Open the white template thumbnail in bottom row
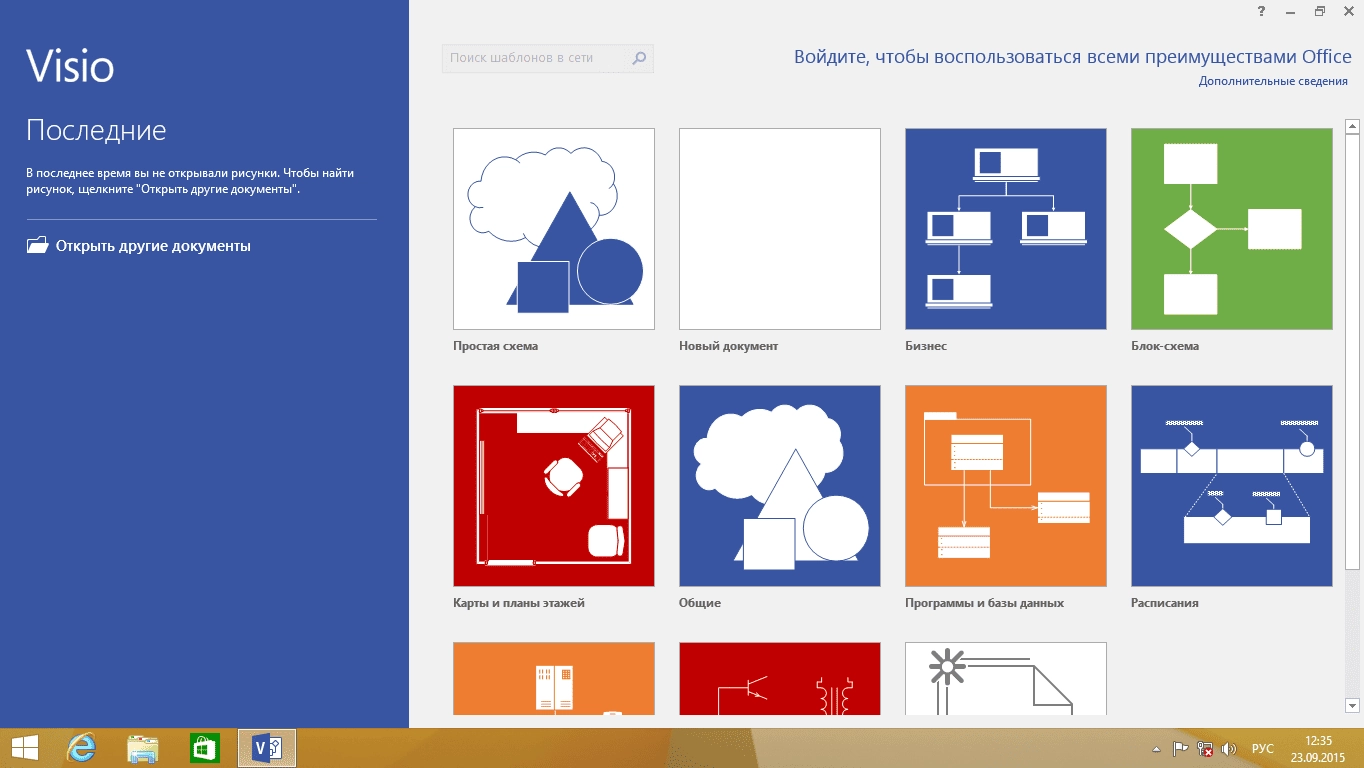This screenshot has width=1364, height=768. pos(1006,679)
